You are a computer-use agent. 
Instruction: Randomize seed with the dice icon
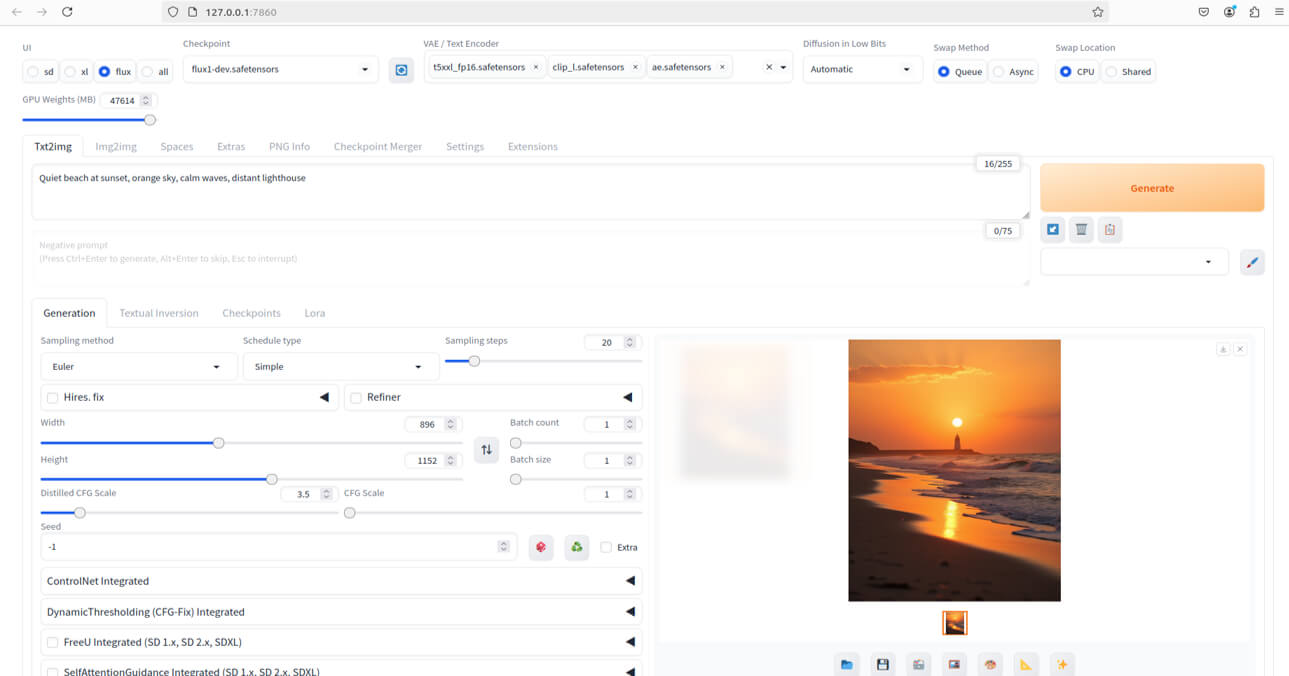[x=541, y=547]
